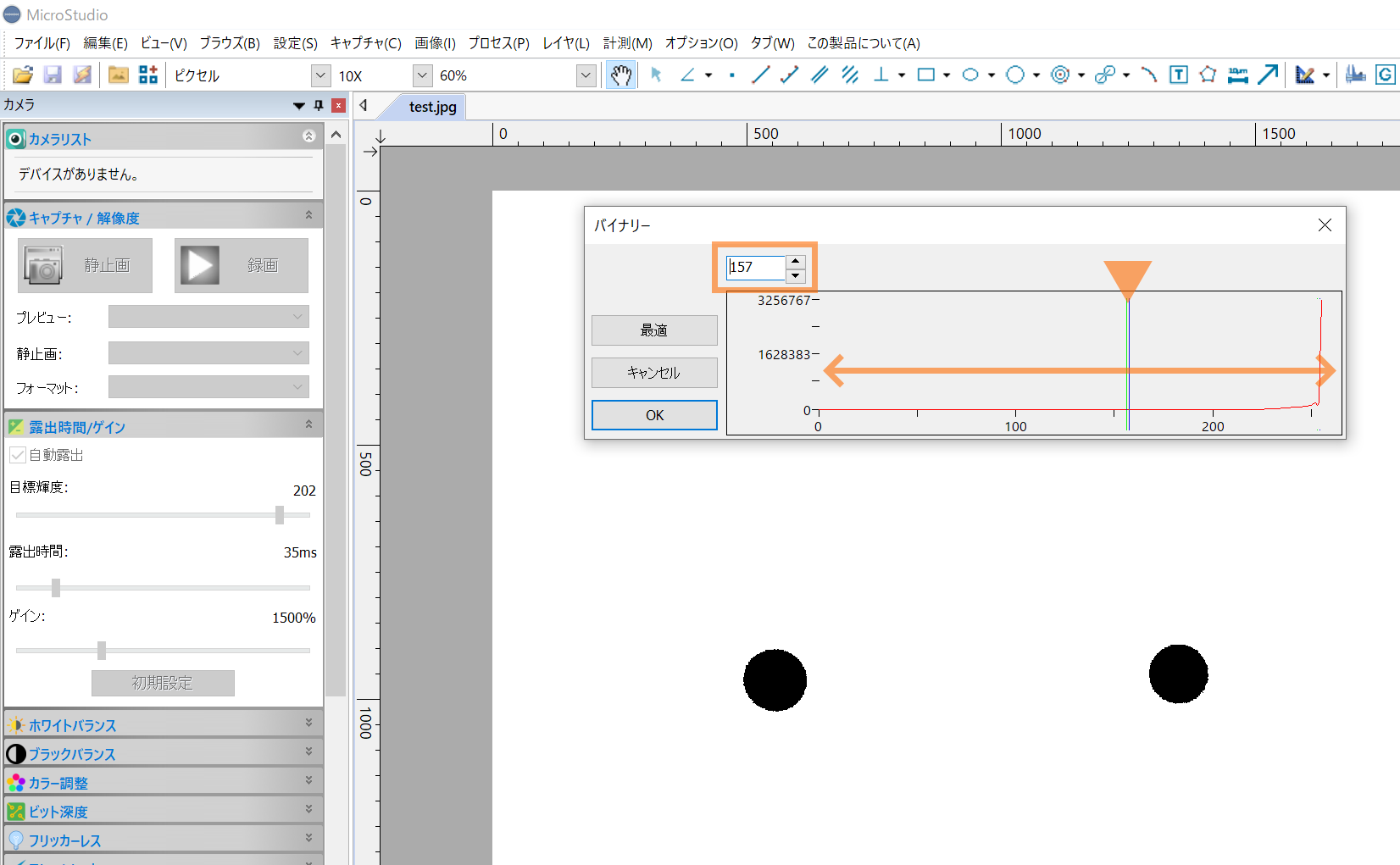Choose the polygon measurement tool
The width and height of the screenshot is (1400, 865).
coord(1208,75)
